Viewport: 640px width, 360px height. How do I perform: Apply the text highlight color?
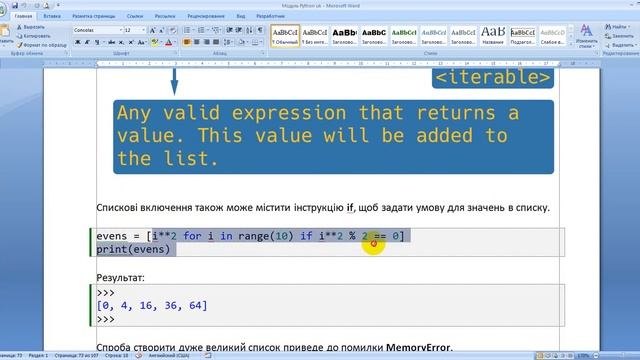pyautogui.click(x=155, y=42)
